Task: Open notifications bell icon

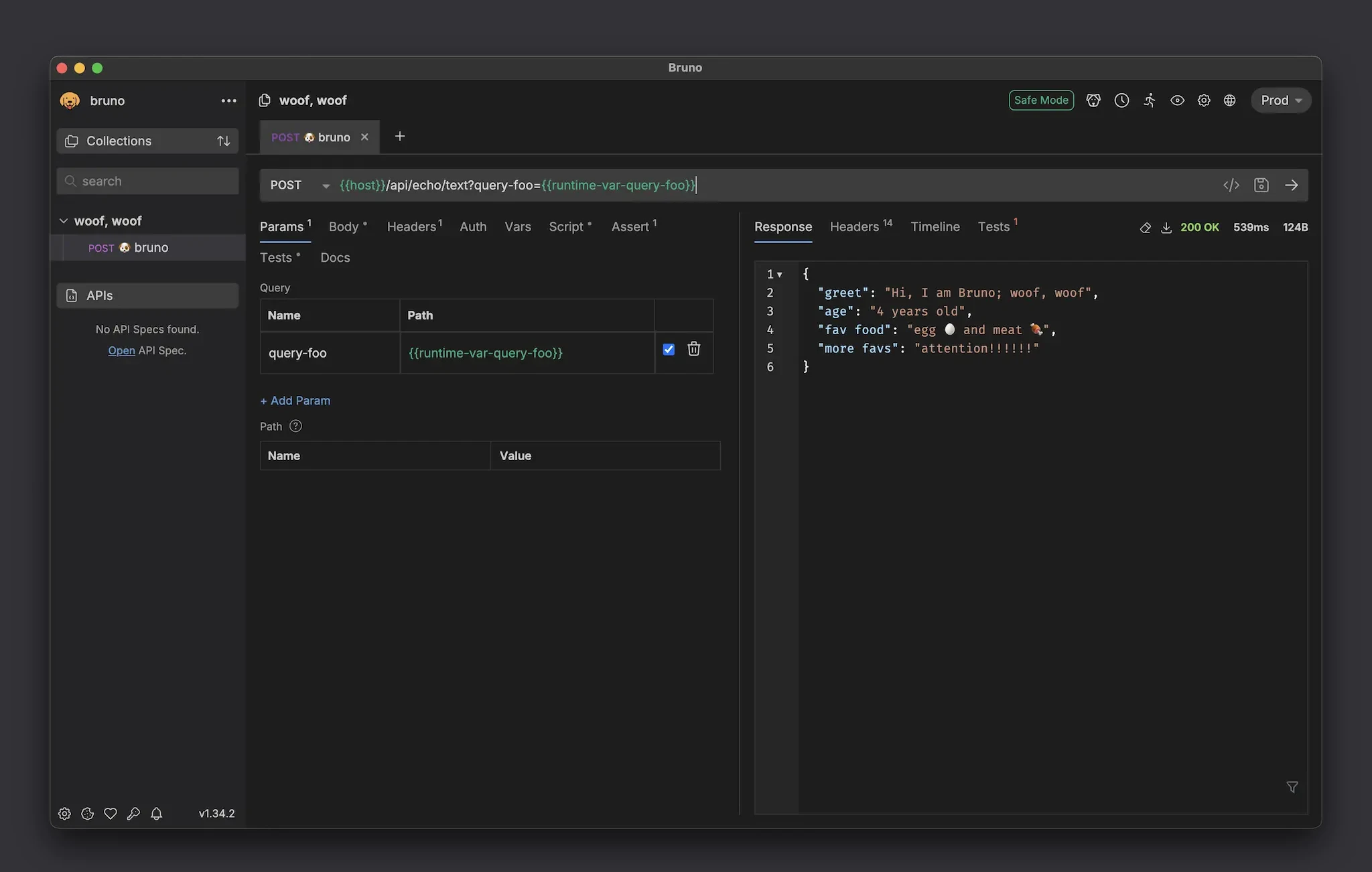Action: click(x=156, y=814)
